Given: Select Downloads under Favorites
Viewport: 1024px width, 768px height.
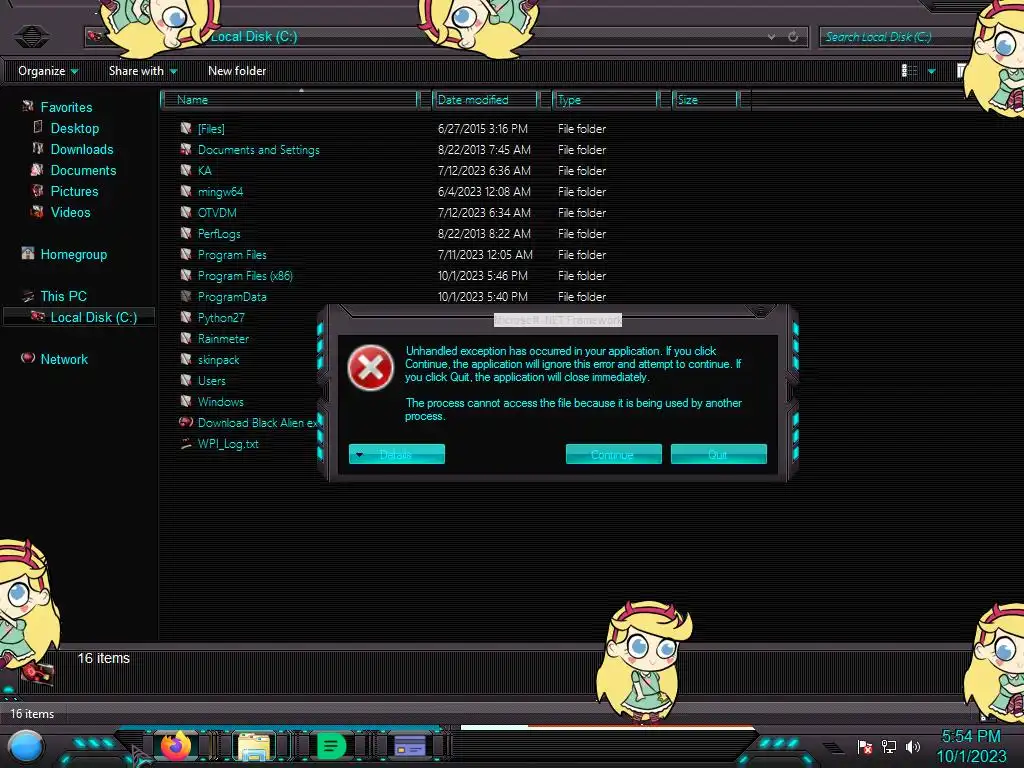Looking at the screenshot, I should click(x=82, y=150).
